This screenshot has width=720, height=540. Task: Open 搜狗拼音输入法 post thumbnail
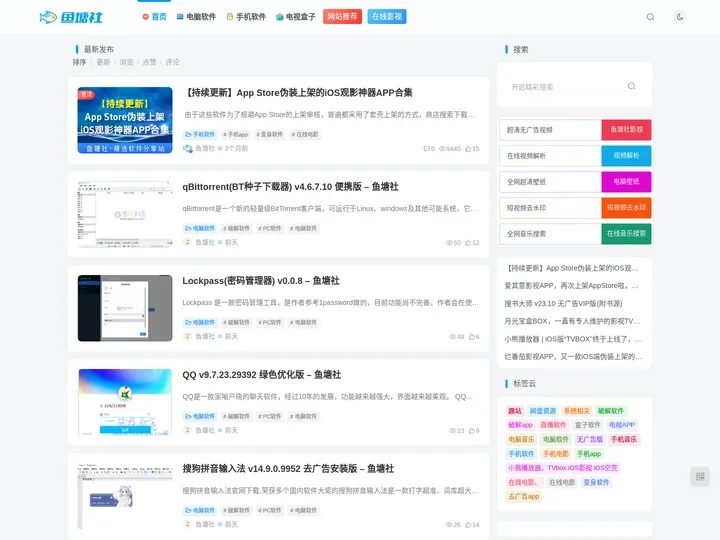coord(125,496)
